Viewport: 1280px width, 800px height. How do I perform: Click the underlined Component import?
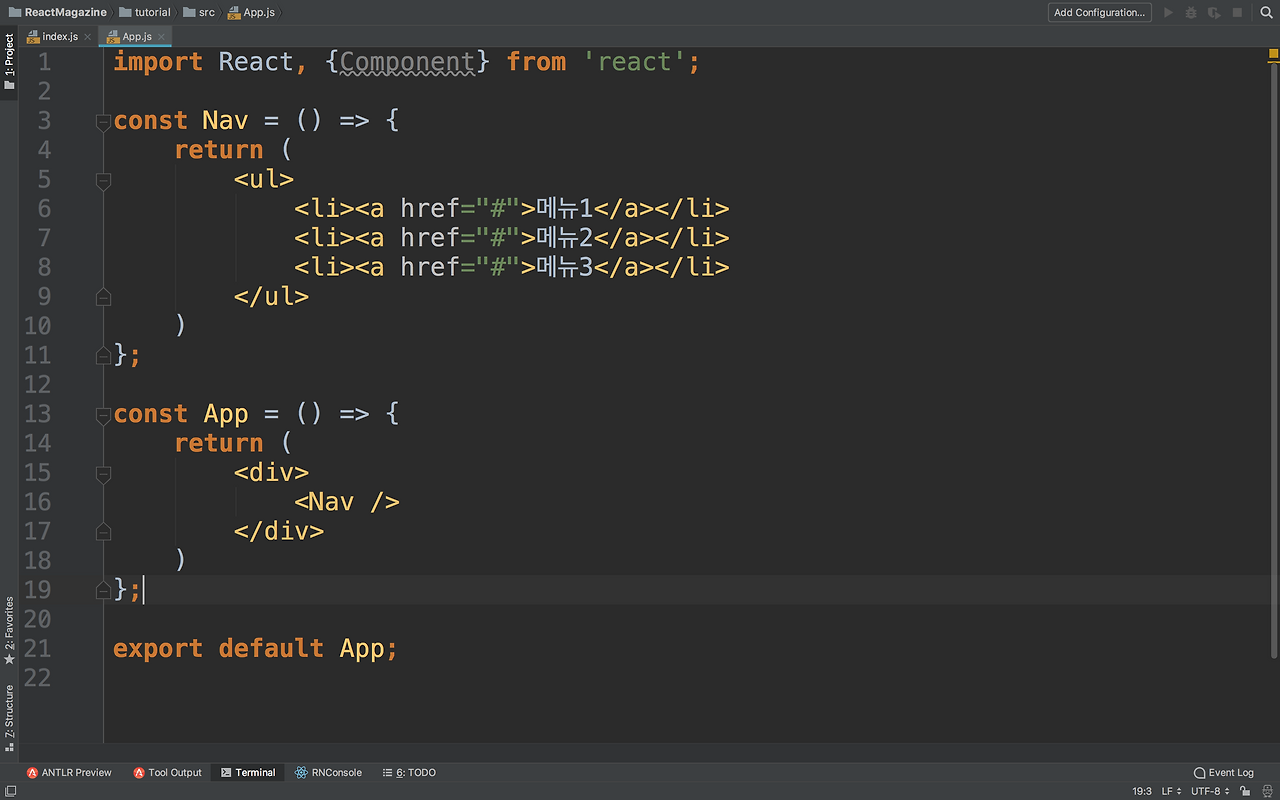click(407, 62)
